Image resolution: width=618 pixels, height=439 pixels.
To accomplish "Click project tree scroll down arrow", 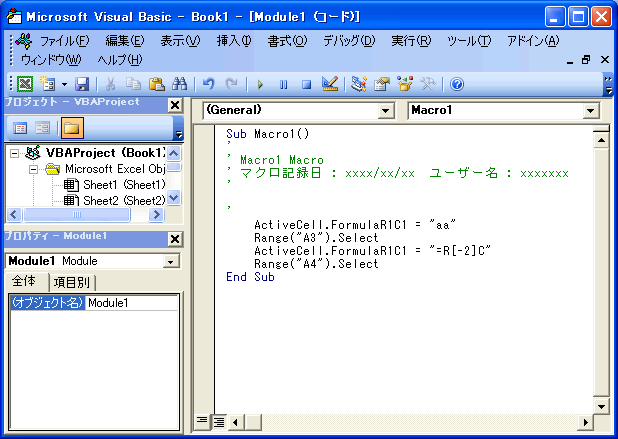I will (174, 197).
